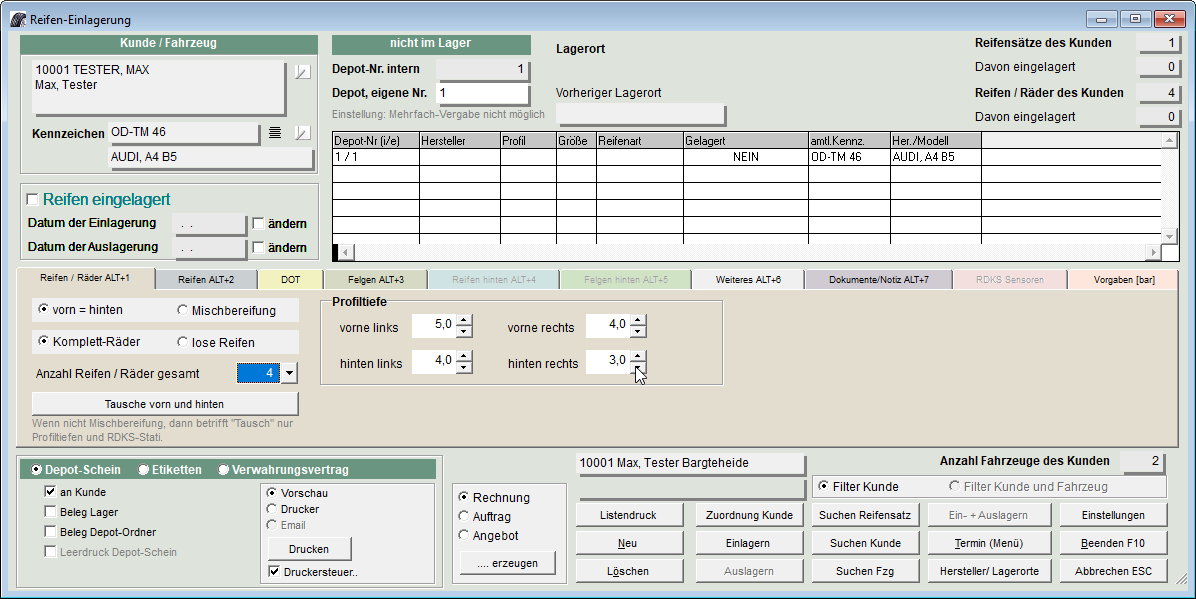Click the Reifen-Einlagerung tire icon in title bar
Screen dimensions: 1196x599
pos(18,19)
